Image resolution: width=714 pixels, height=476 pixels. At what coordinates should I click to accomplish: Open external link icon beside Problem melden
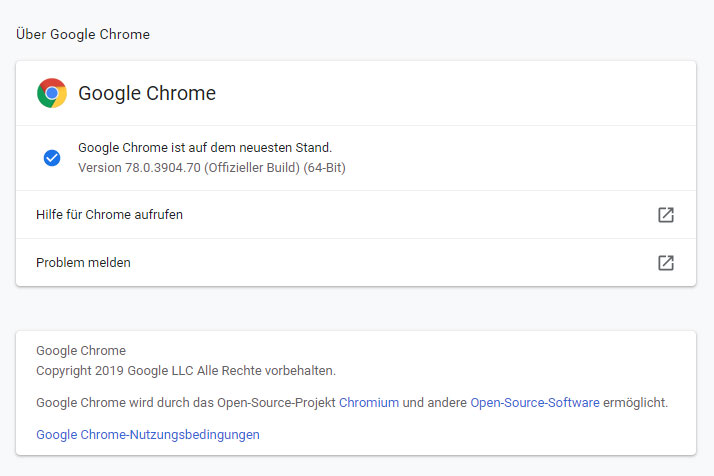(666, 263)
